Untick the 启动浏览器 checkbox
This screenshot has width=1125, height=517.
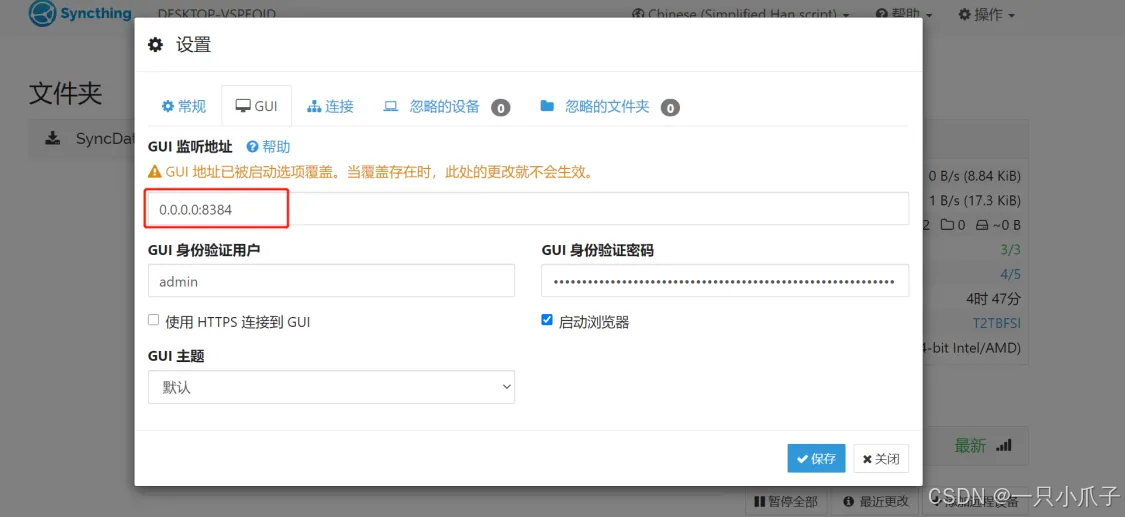click(547, 320)
